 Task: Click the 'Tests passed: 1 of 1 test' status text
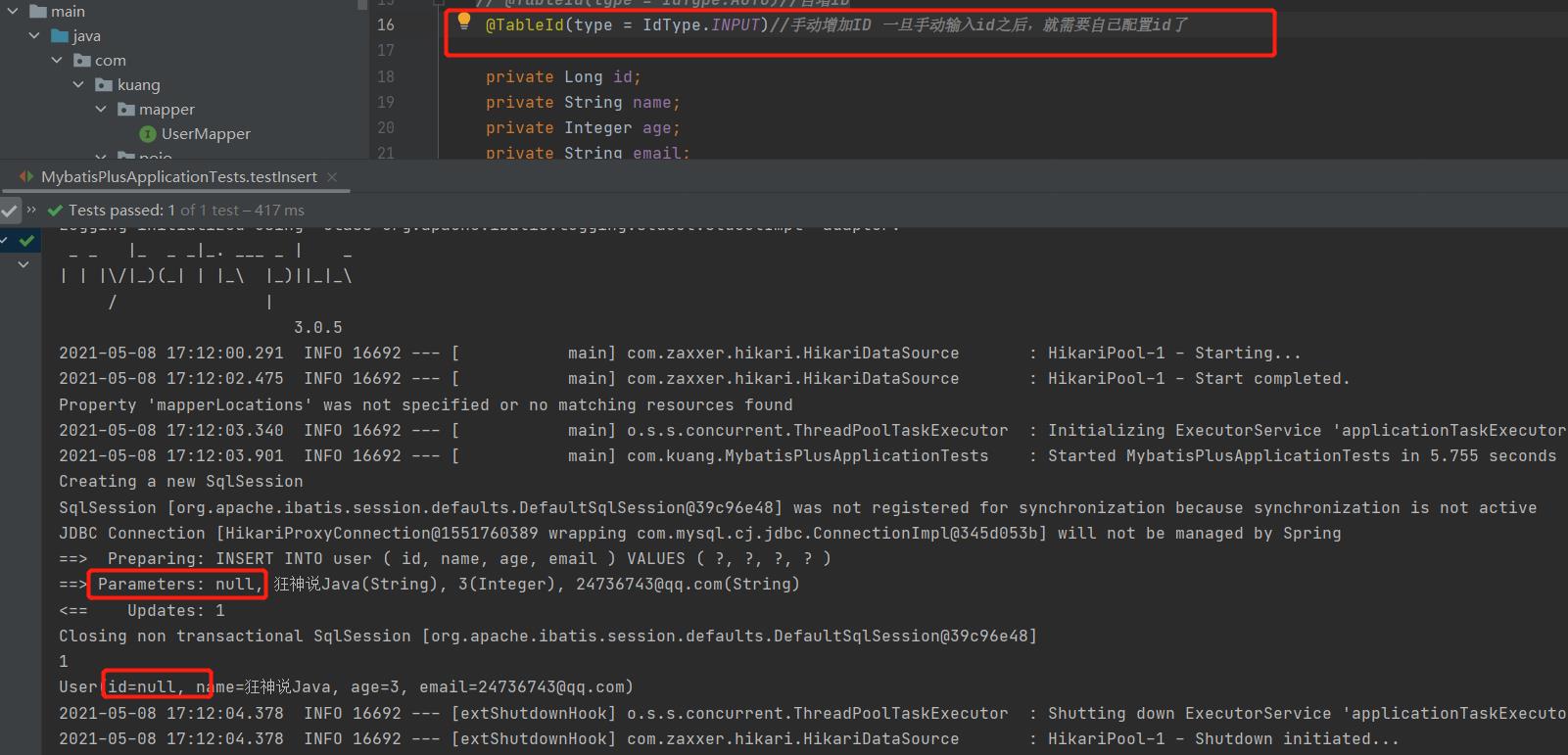pos(186,211)
